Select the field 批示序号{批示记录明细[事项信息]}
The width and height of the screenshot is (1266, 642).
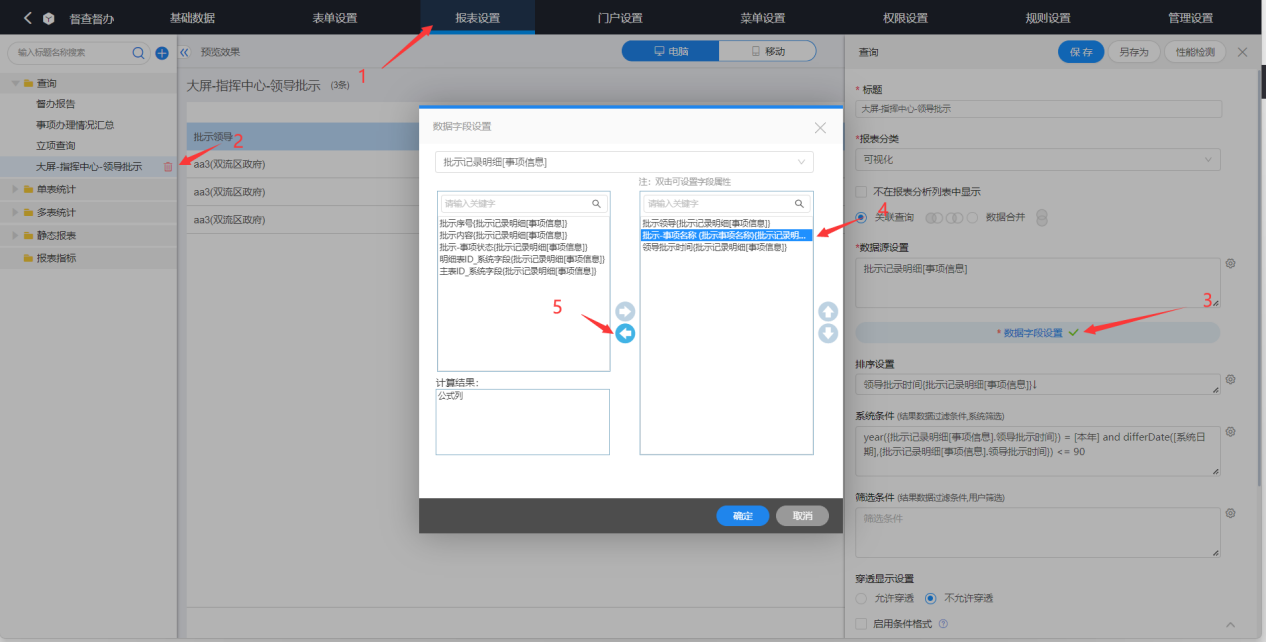(503, 223)
